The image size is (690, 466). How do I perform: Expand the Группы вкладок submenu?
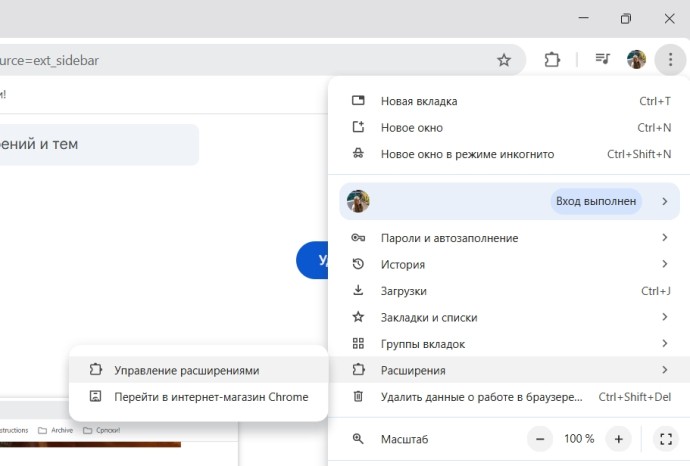pyautogui.click(x=422, y=344)
